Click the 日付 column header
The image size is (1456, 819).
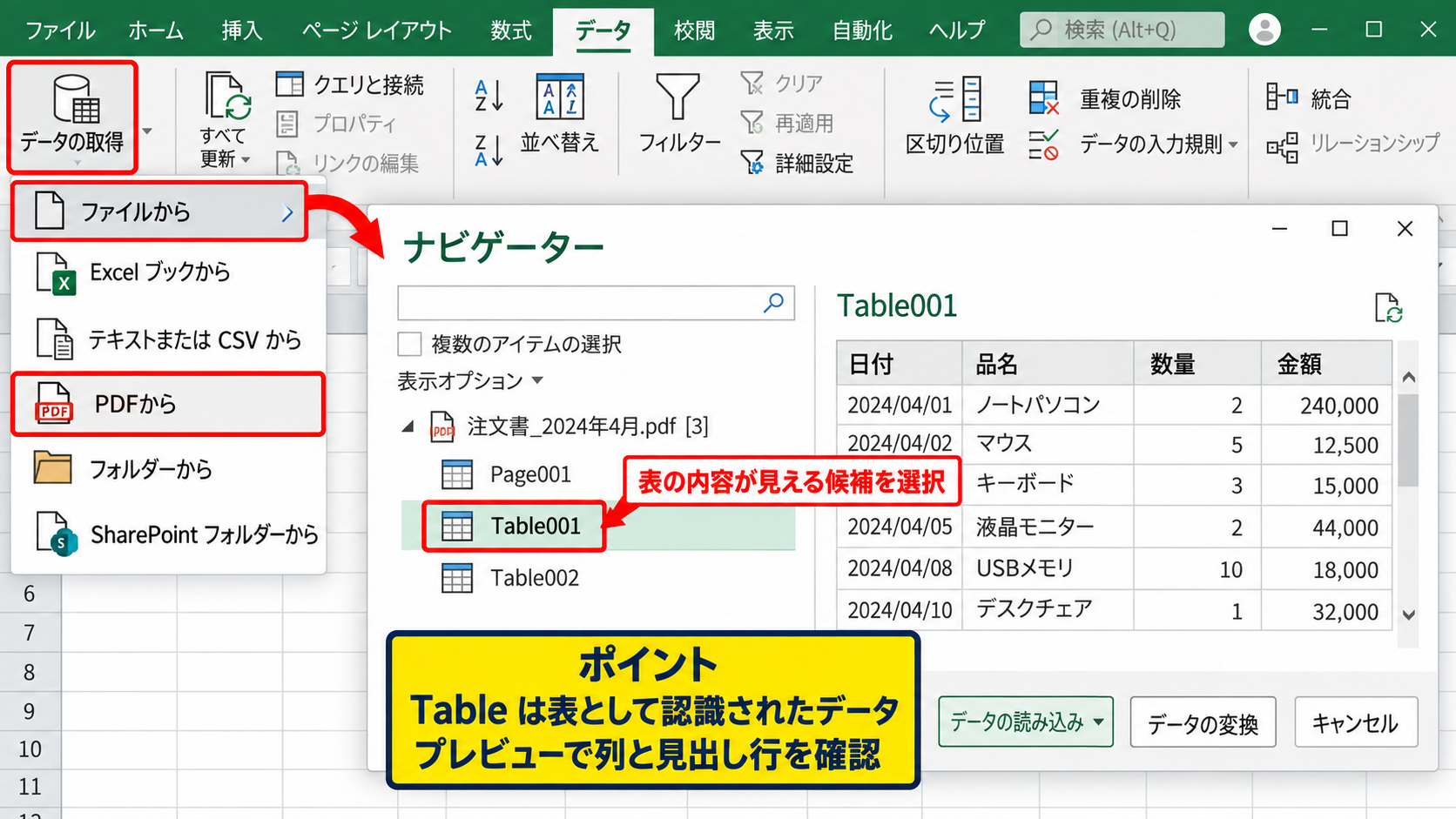(900, 363)
